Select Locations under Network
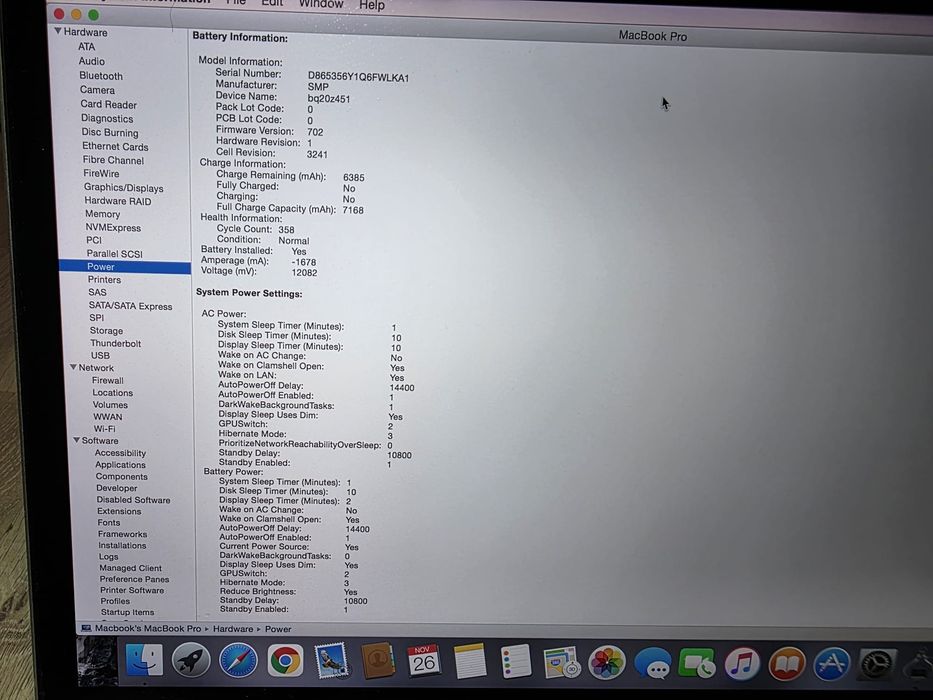933x700 pixels. click(x=112, y=393)
